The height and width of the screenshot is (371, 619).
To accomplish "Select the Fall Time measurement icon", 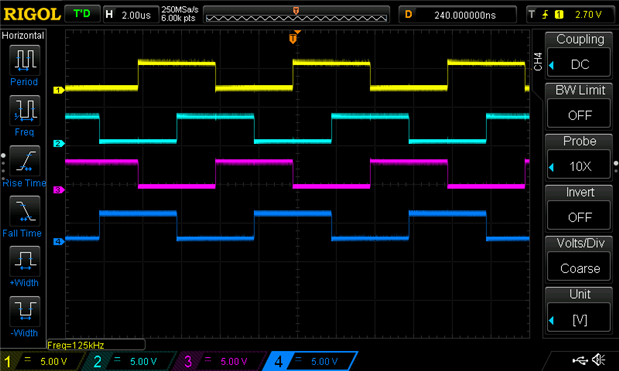I will 24,211.
